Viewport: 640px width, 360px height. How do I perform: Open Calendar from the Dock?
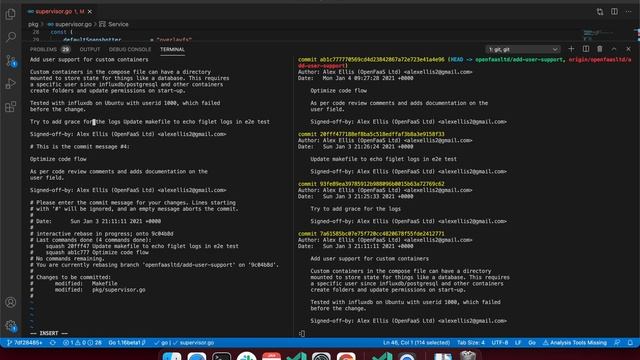pyautogui.click(x=271, y=356)
